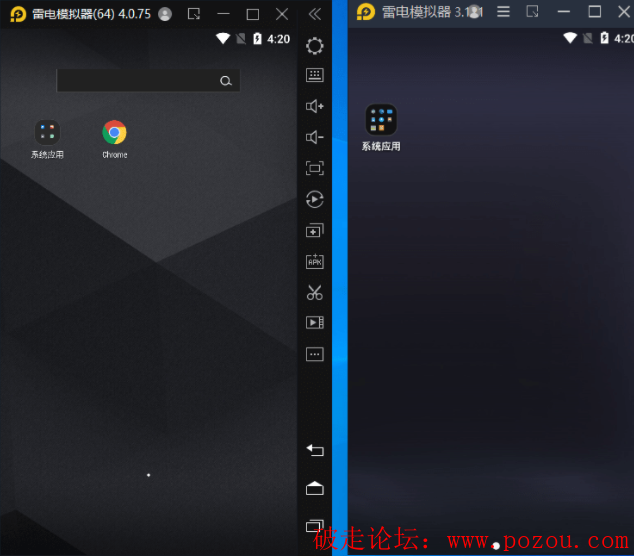634x556 pixels.
Task: Open Chrome app in 4.0.75 emulator
Action: [x=114, y=140]
